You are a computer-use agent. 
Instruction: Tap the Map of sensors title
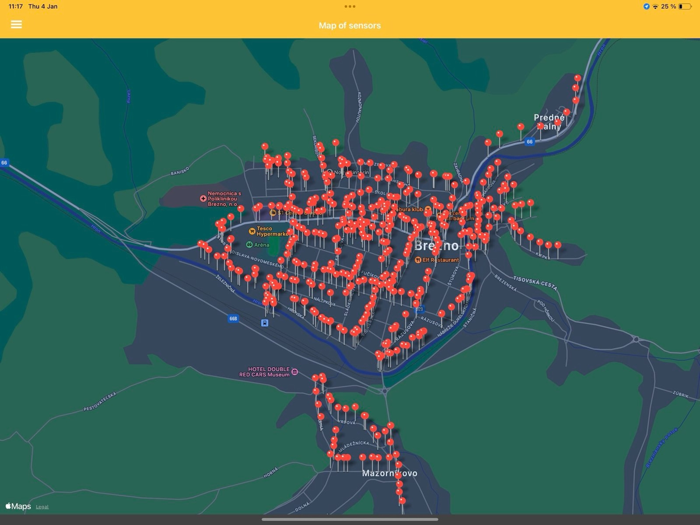tap(350, 25)
